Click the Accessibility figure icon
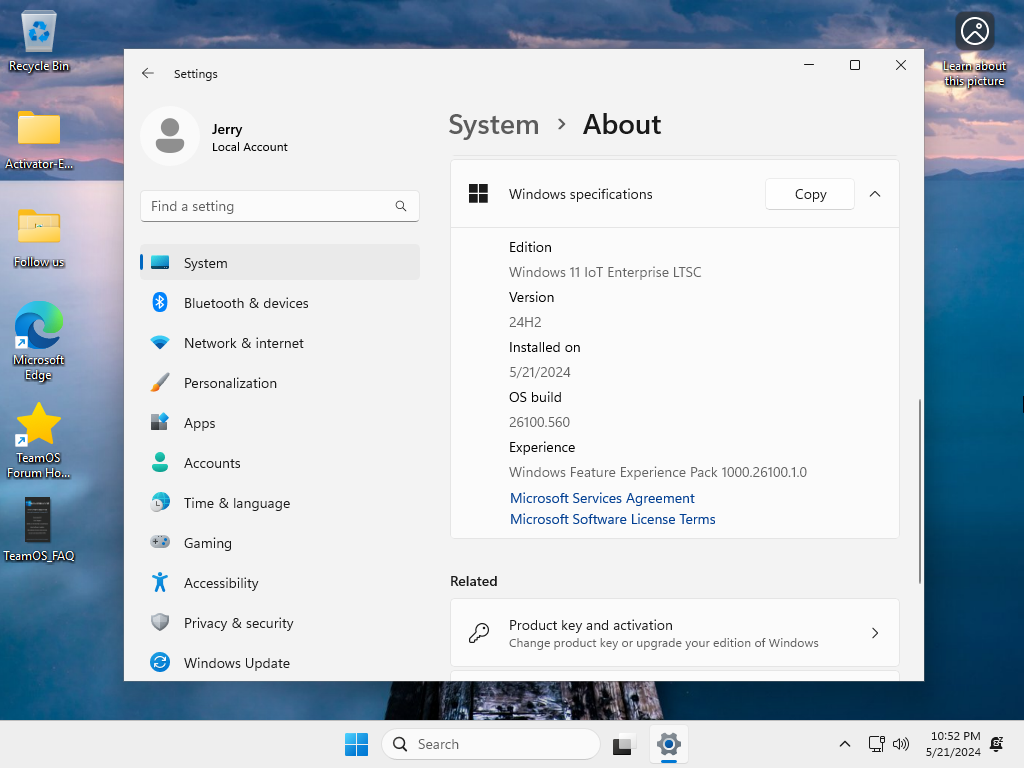Screen dimensions: 1024x768 [160, 582]
